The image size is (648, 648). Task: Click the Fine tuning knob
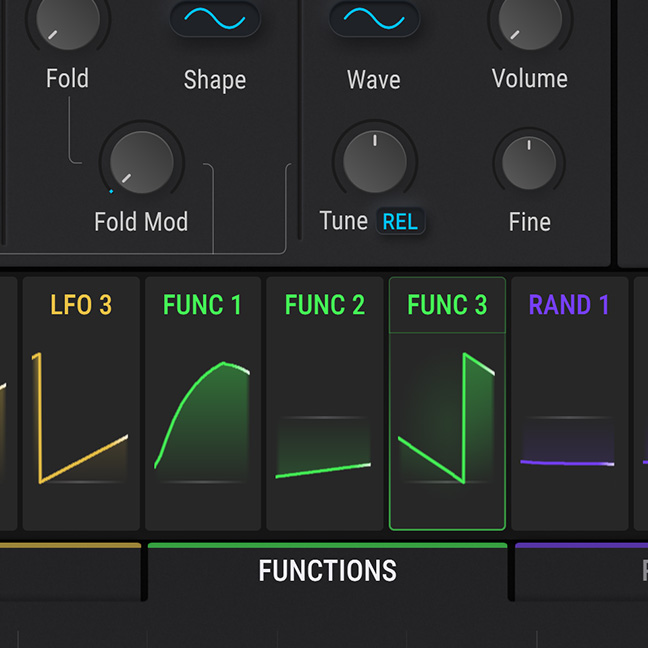(x=529, y=163)
